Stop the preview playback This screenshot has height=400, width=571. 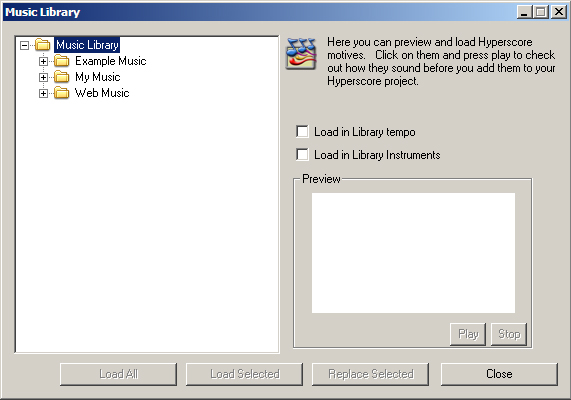pos(509,334)
